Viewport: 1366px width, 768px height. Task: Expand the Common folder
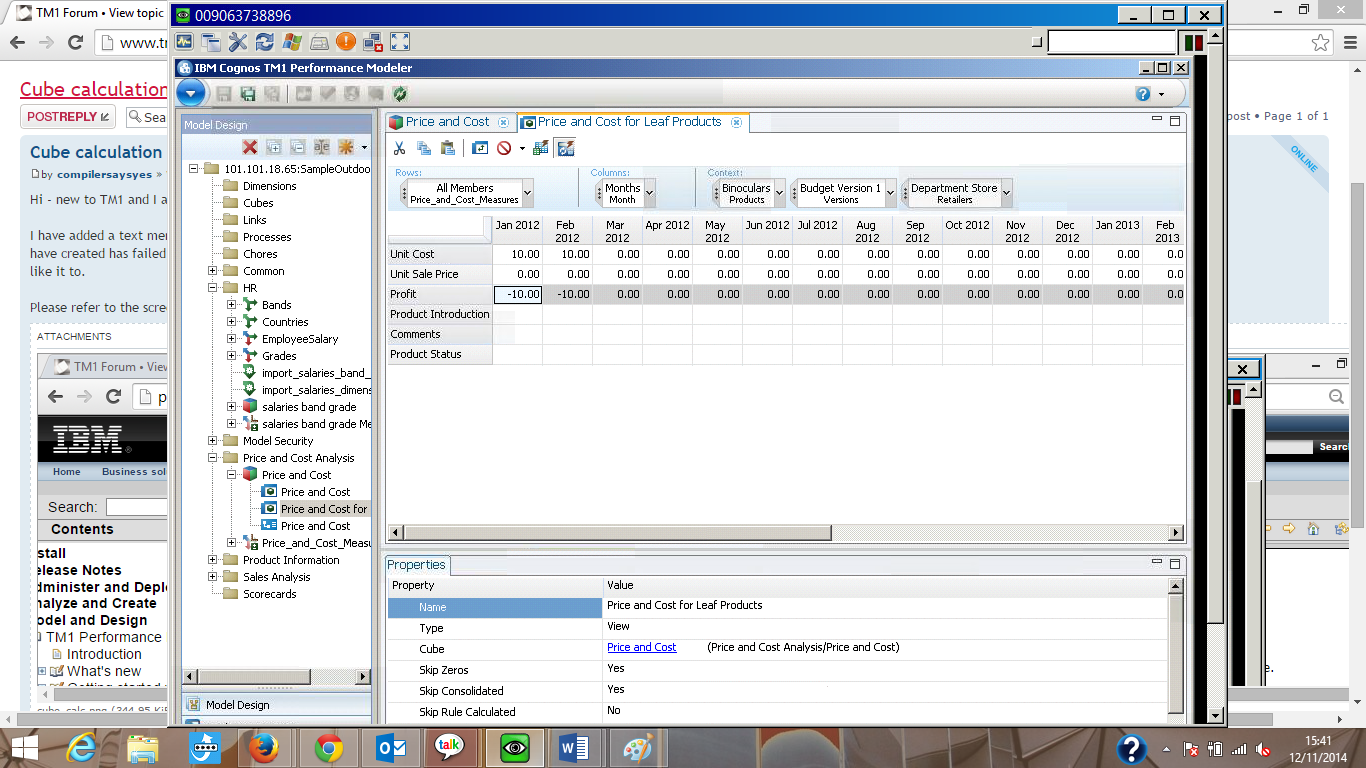(x=212, y=271)
